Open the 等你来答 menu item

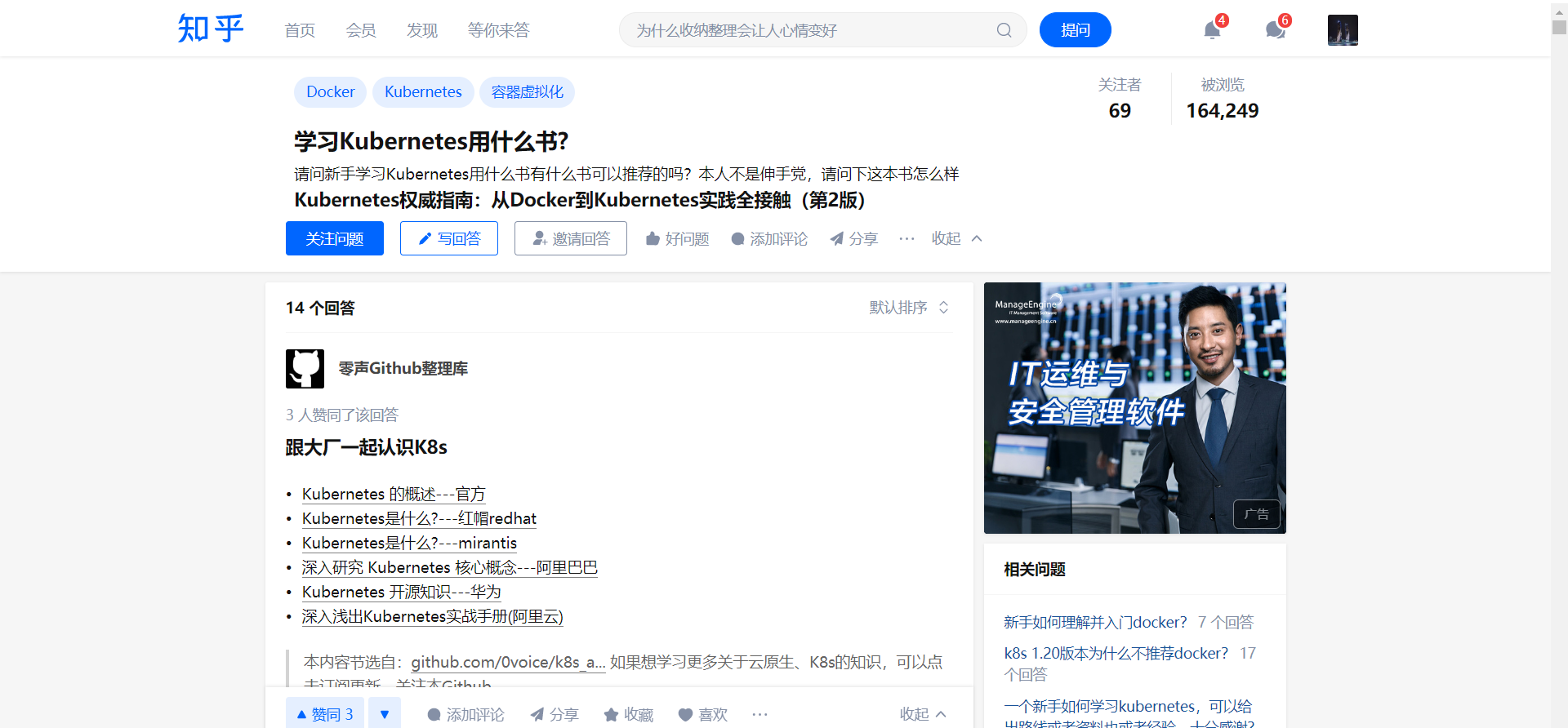[498, 30]
